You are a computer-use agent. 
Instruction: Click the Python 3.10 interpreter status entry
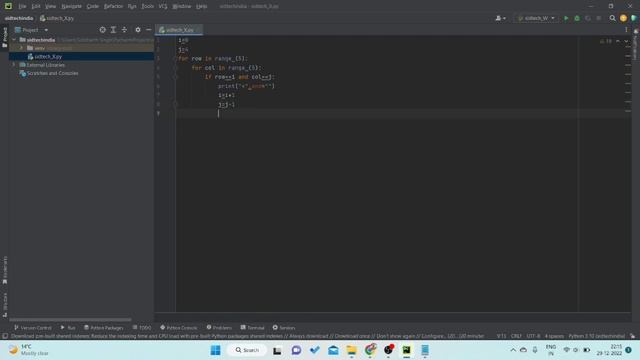596,336
